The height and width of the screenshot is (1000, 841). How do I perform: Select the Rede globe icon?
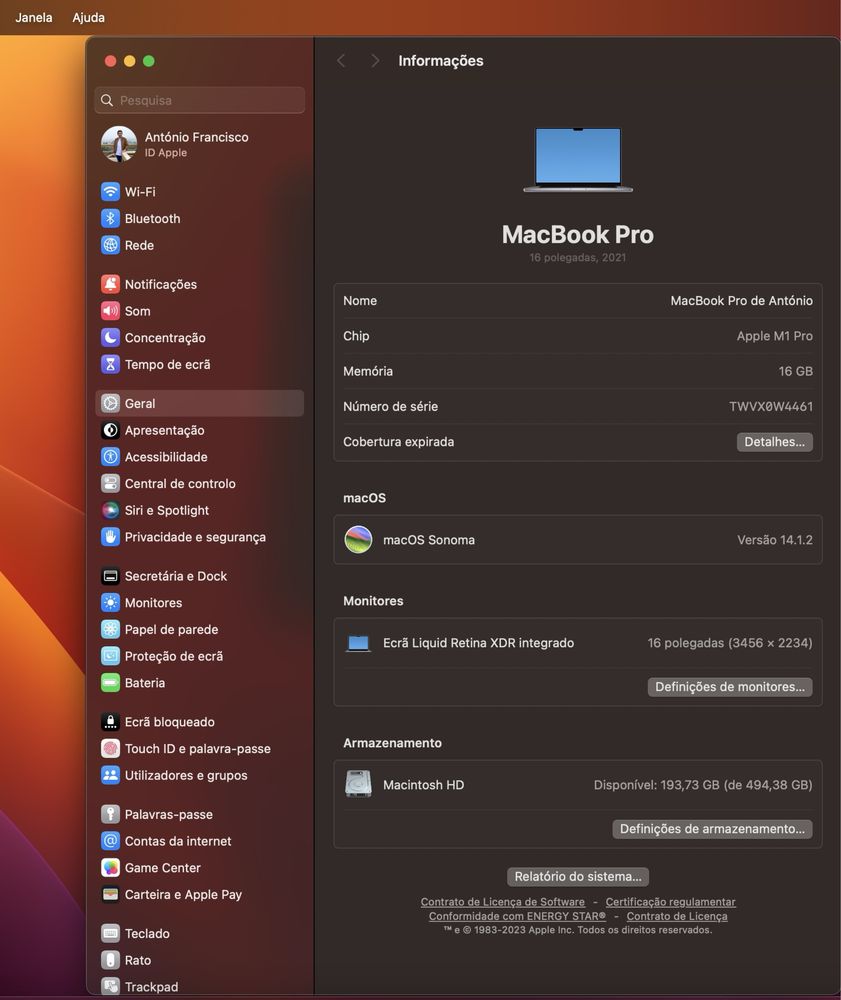tap(110, 245)
